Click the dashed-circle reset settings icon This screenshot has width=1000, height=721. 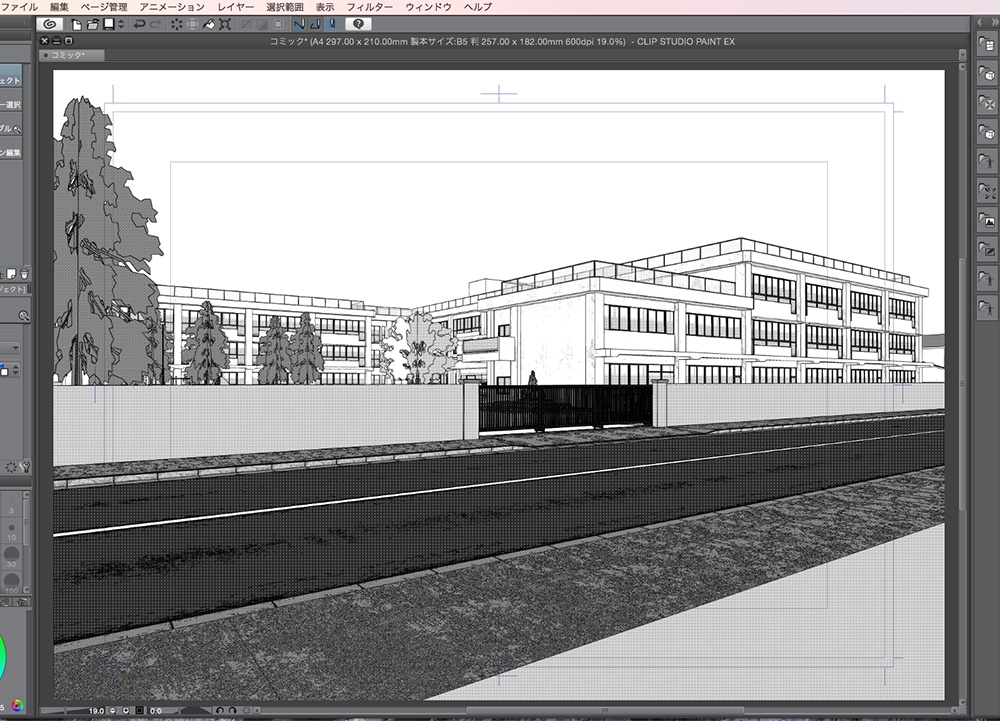[11, 467]
